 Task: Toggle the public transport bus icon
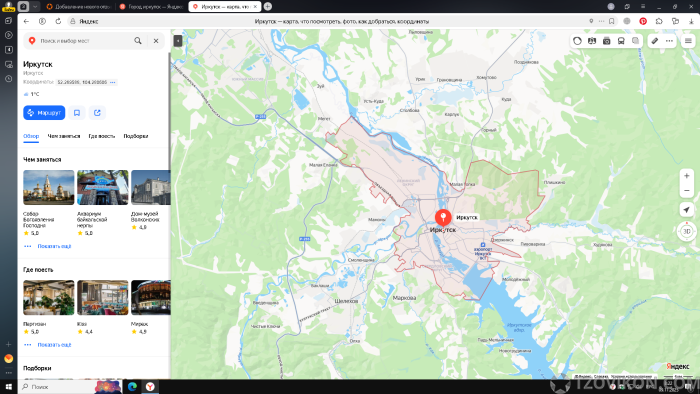pyautogui.click(x=621, y=41)
